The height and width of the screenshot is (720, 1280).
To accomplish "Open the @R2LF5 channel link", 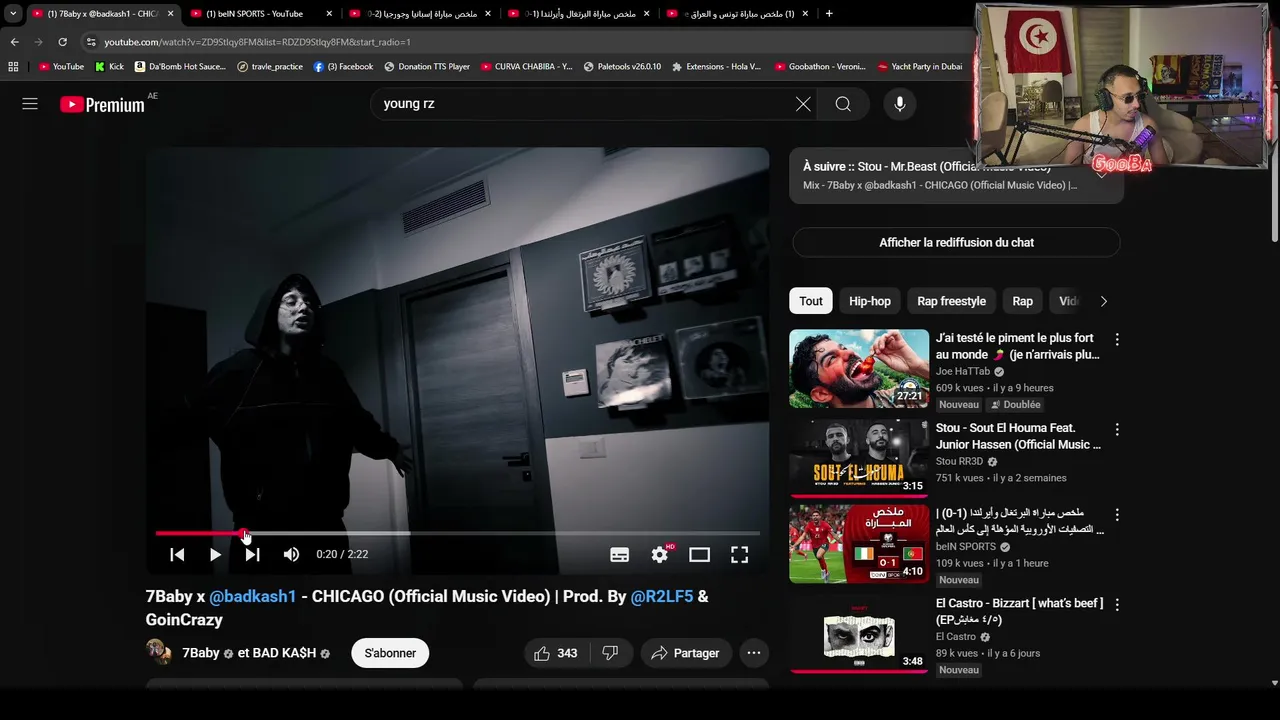I will point(661,596).
